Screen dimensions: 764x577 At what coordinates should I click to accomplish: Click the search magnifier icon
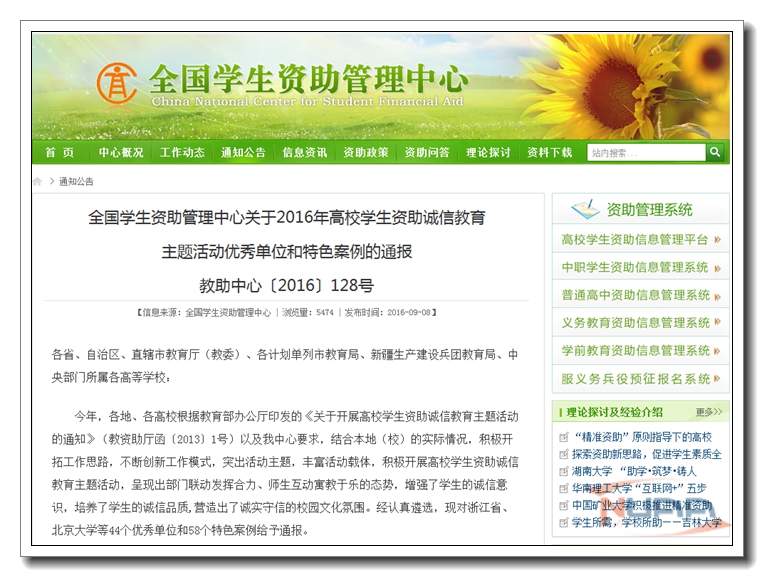715,153
